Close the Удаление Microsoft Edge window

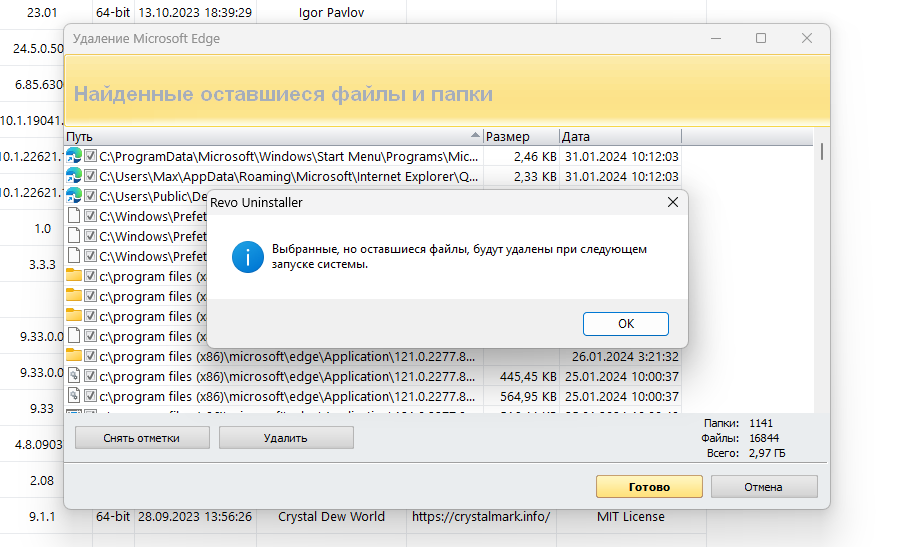pos(806,38)
